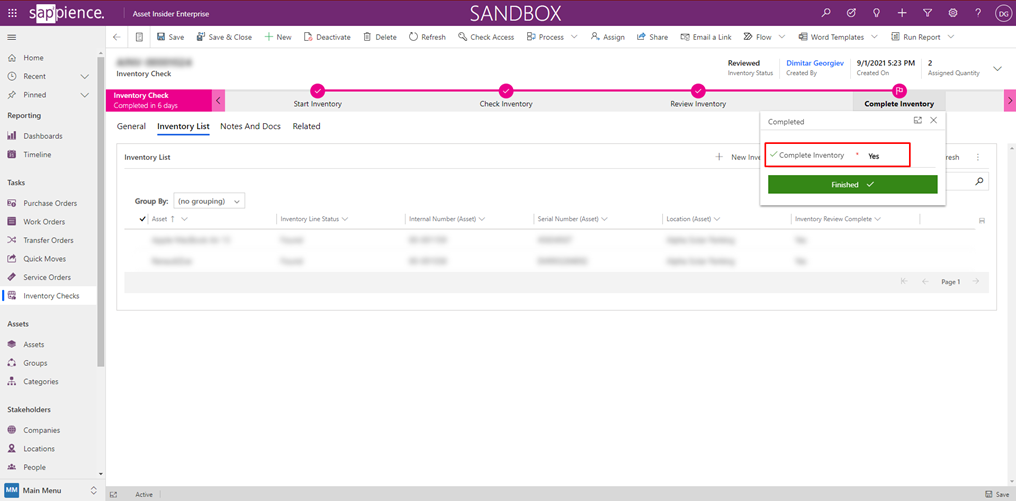
Task: Click the search magnifier in top bar
Action: pos(826,13)
